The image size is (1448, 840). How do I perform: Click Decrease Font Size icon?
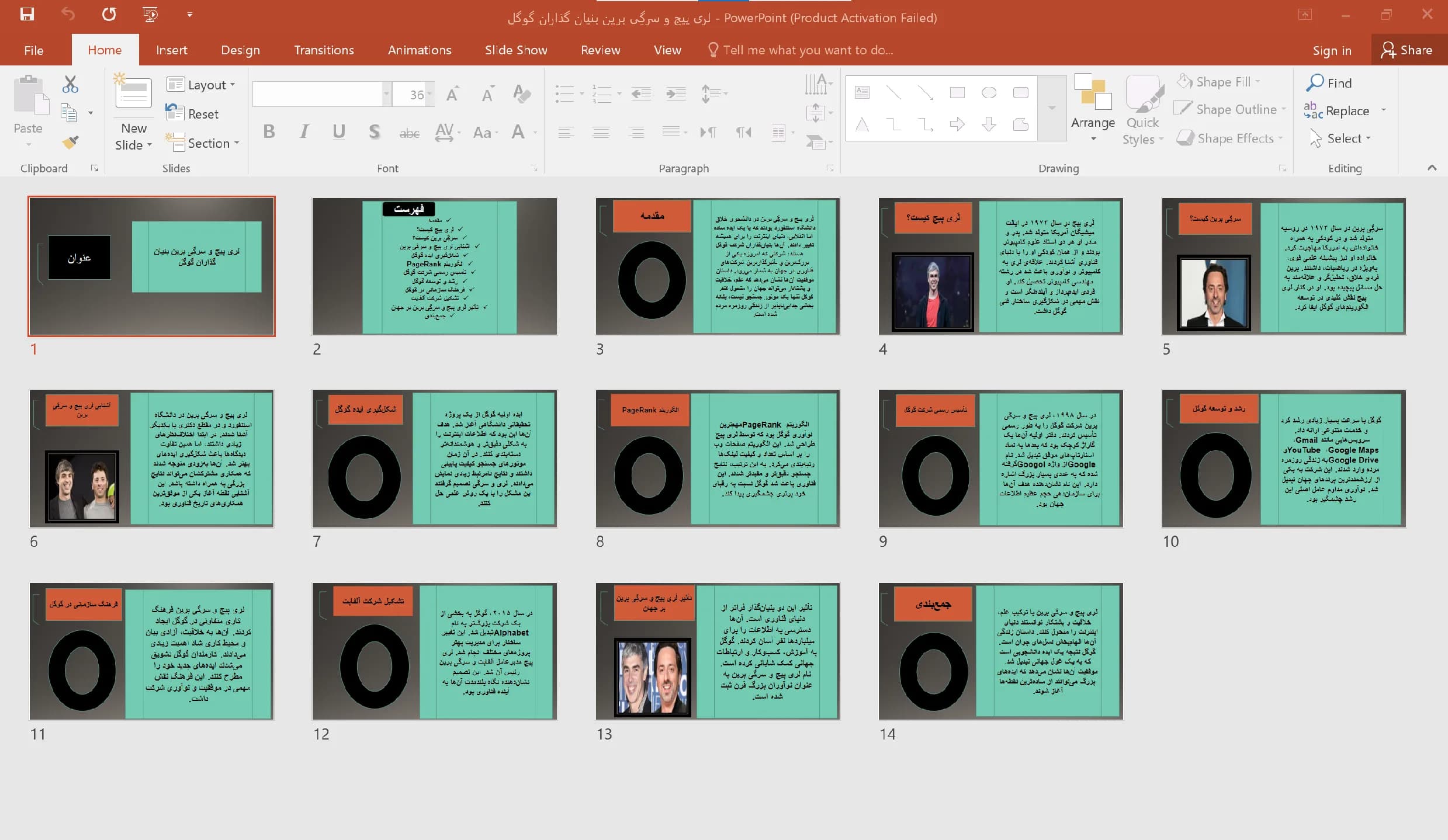tap(487, 94)
